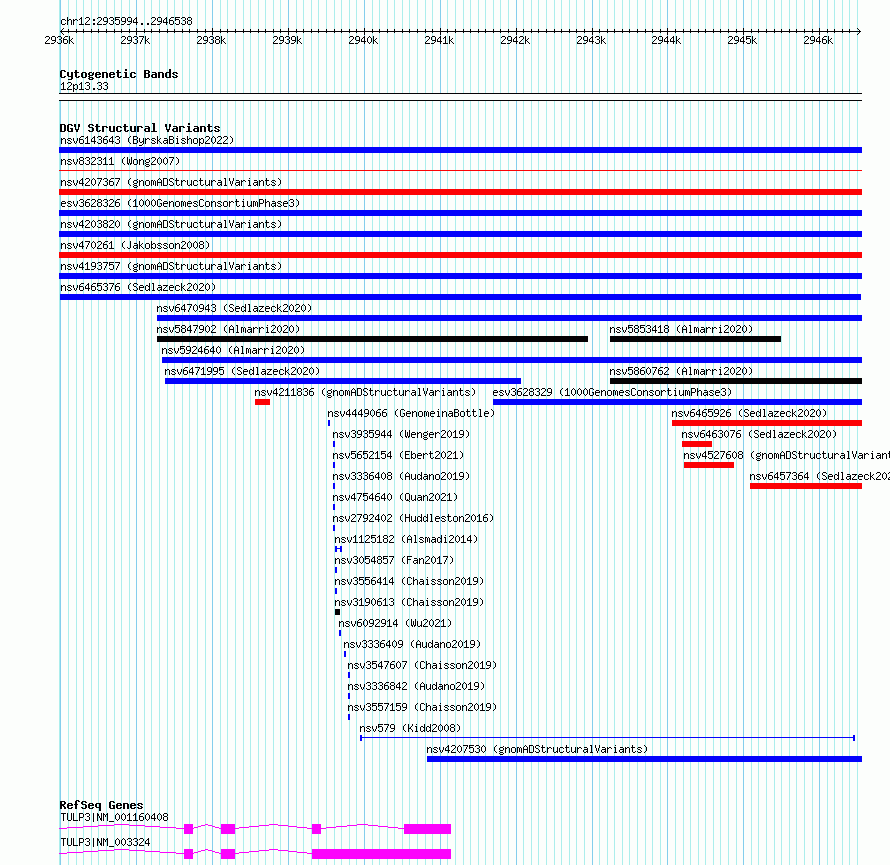Screen dimensions: 890x865
Task: Select the nsv579 (Kidd2008) label
Action: coord(410,728)
